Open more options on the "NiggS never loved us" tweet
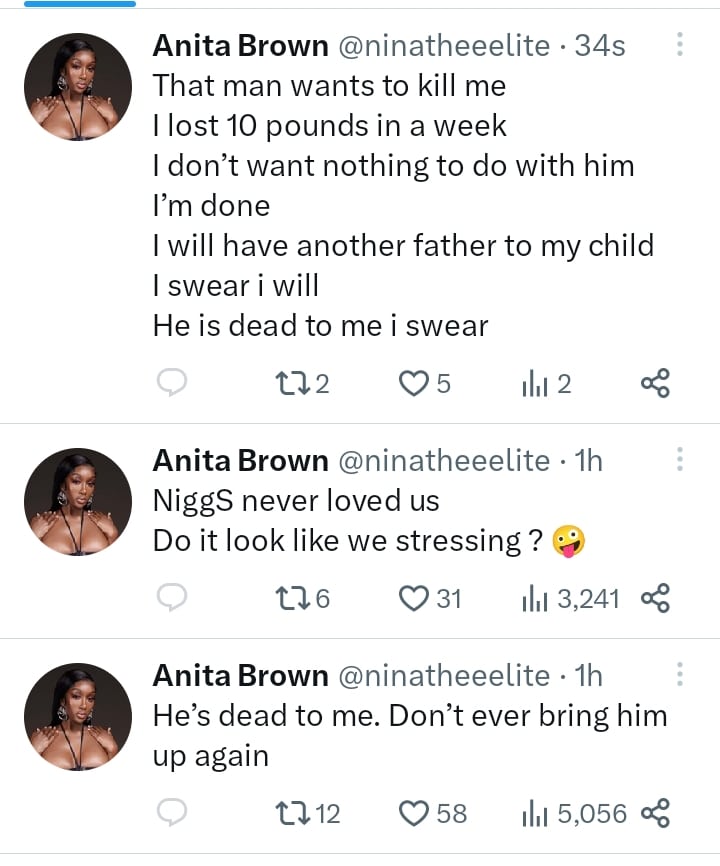The height and width of the screenshot is (866, 720). tap(680, 459)
